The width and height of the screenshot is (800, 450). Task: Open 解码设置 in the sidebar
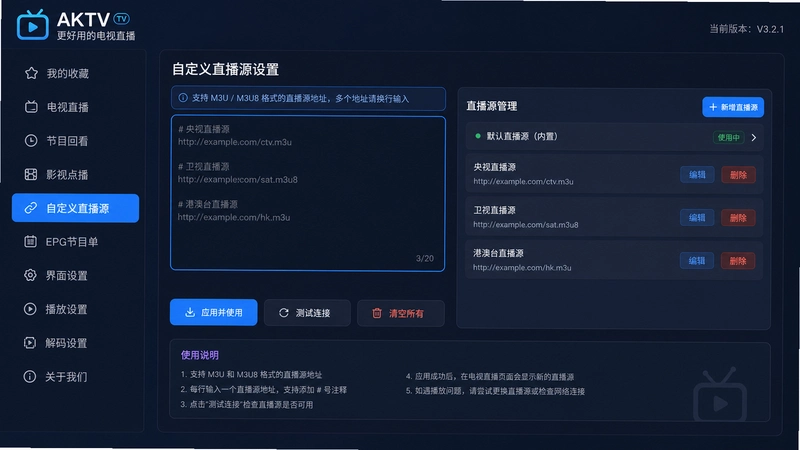click(x=76, y=343)
